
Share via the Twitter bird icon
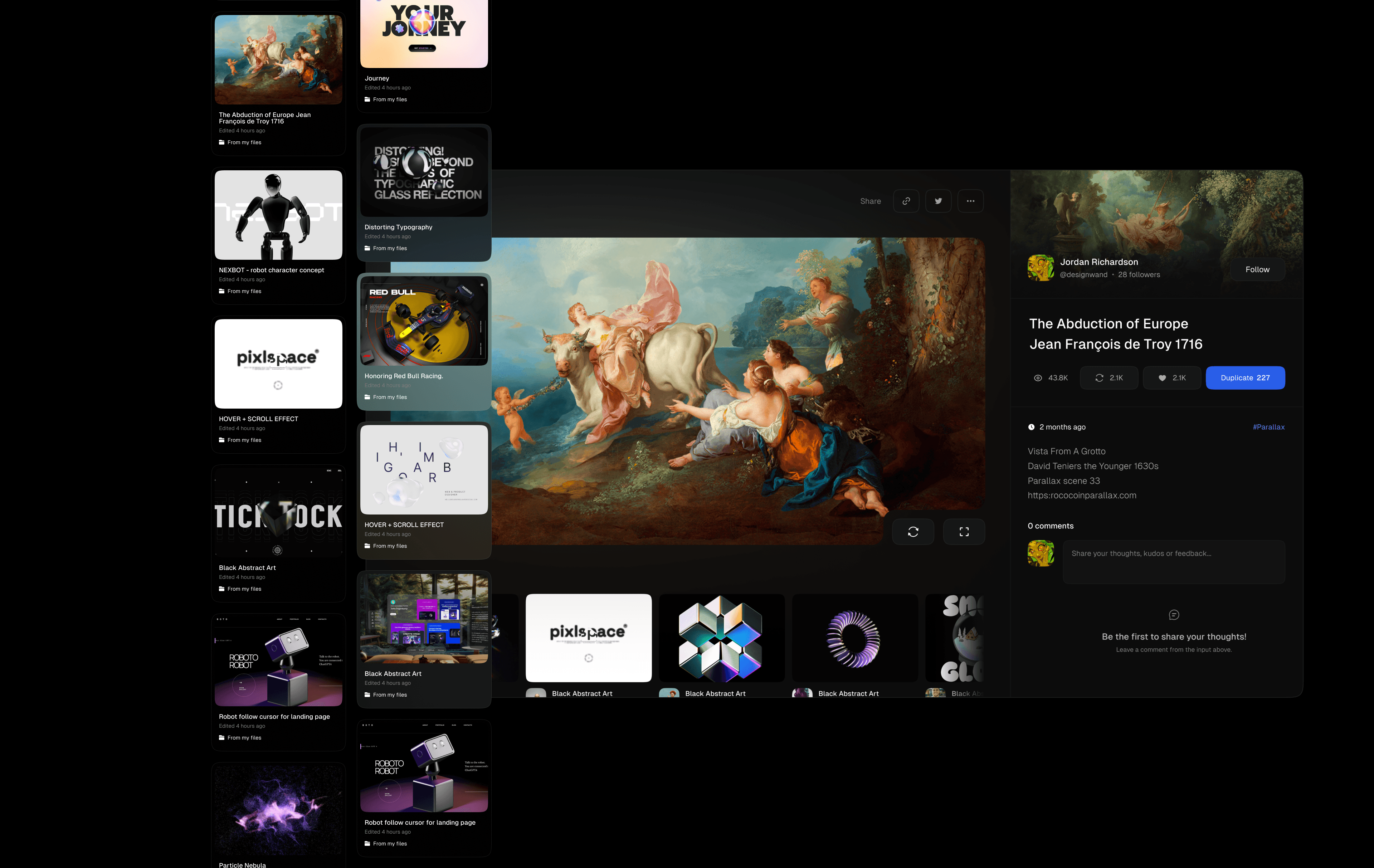click(x=938, y=201)
